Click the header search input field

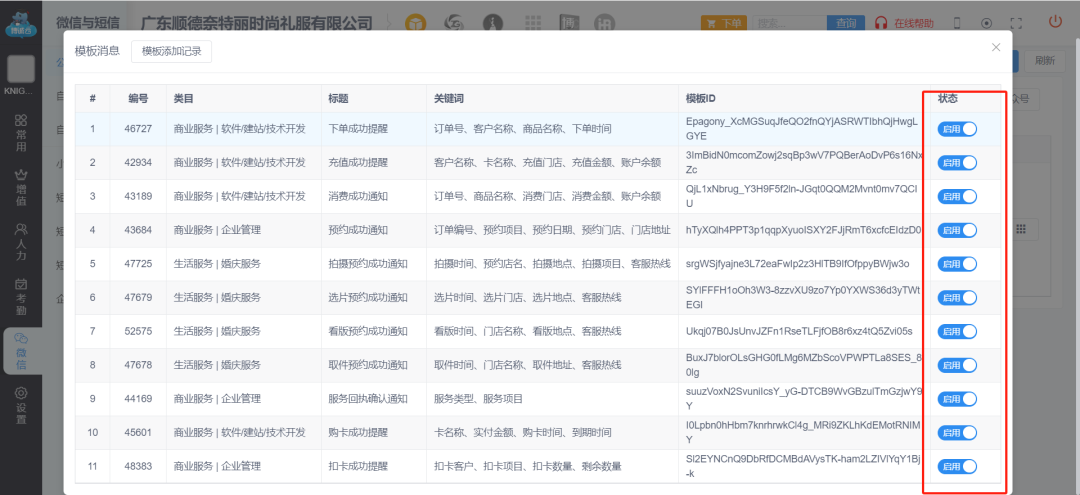789,23
